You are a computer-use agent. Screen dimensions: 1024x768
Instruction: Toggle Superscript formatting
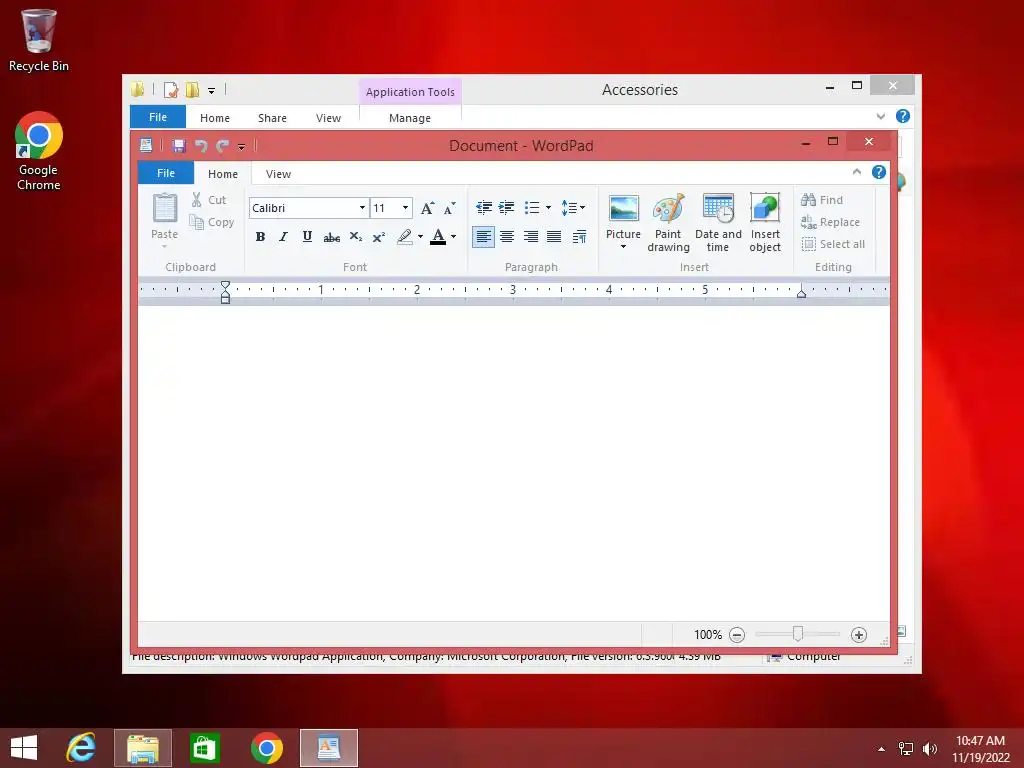click(x=379, y=237)
